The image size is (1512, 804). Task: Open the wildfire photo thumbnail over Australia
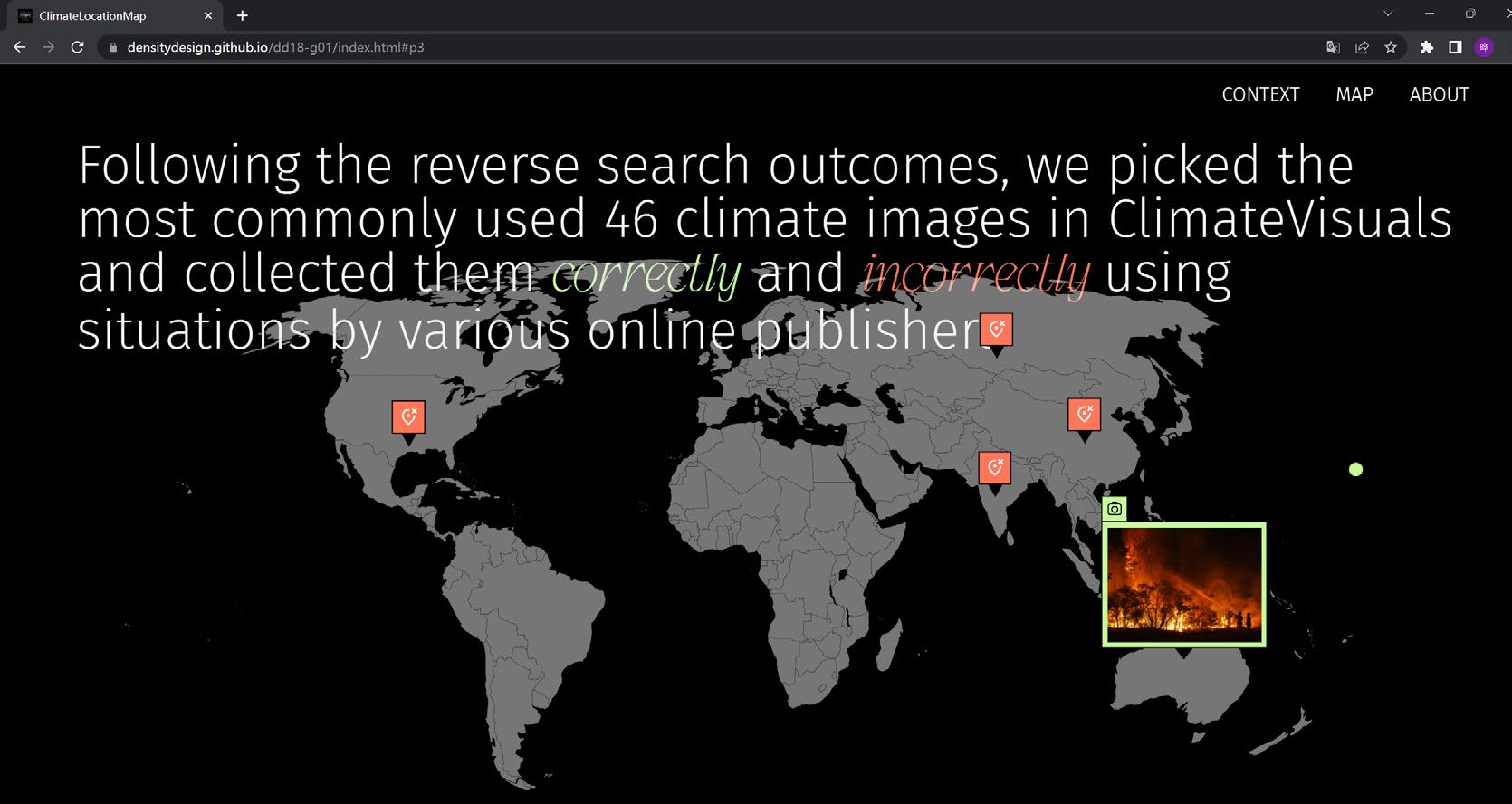[x=1184, y=585]
